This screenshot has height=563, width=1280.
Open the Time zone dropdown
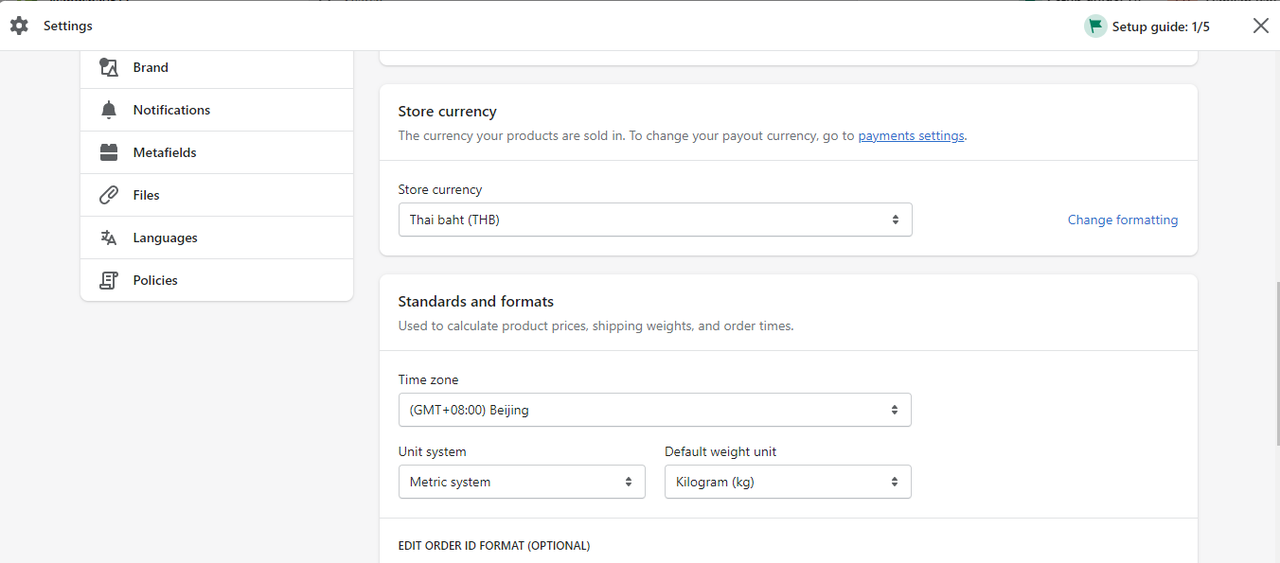(655, 410)
